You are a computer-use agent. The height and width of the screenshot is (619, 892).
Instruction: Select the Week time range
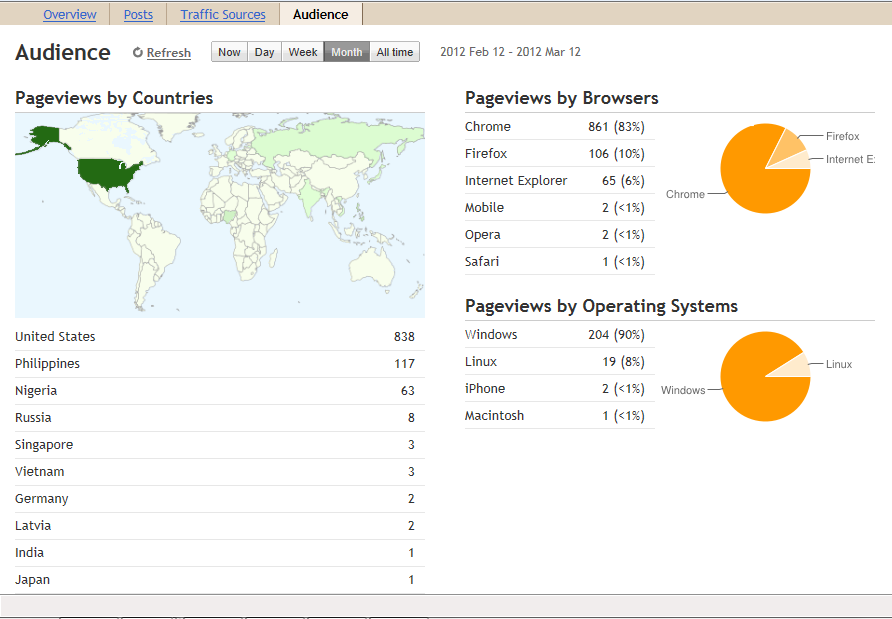coord(303,52)
